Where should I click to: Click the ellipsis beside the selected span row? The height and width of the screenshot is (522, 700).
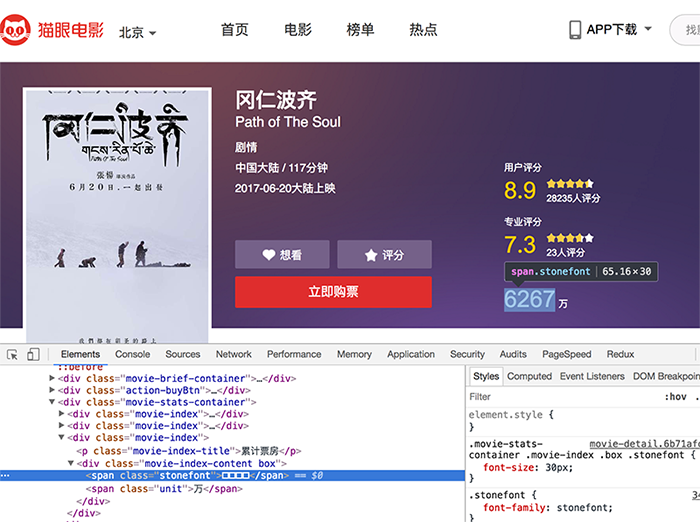(x=5, y=476)
